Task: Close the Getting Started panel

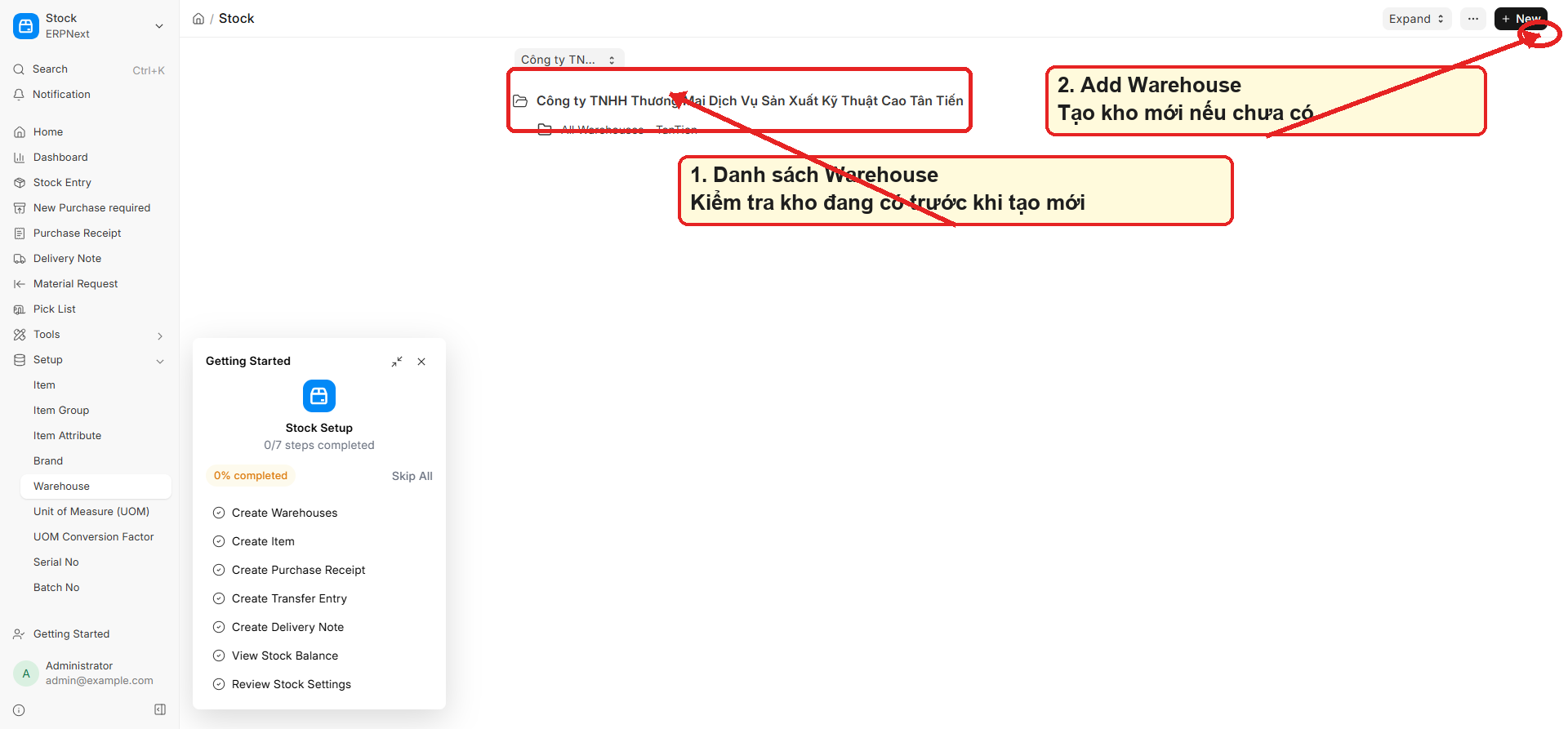Action: click(421, 362)
